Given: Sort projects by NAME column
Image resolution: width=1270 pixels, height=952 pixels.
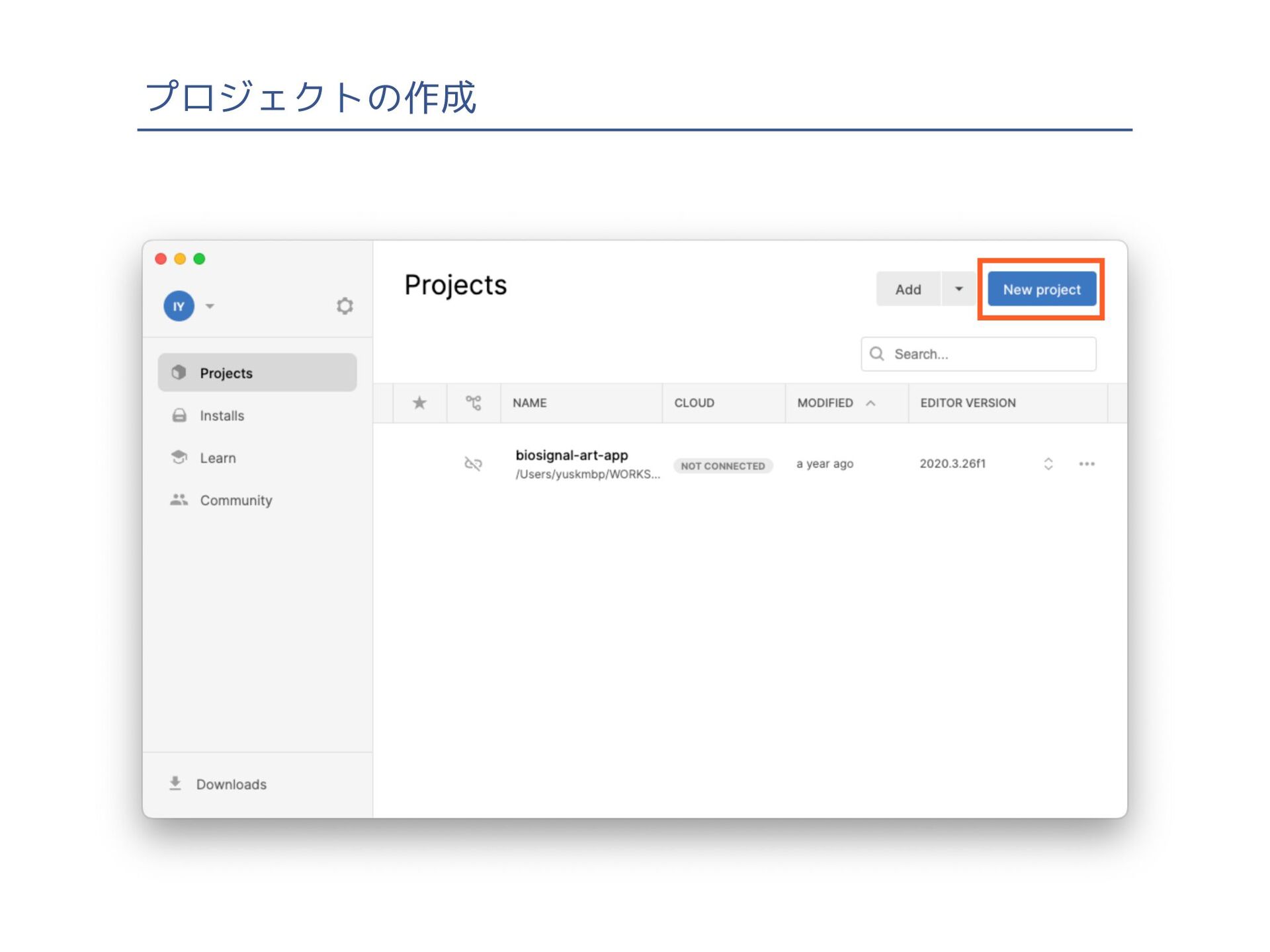Looking at the screenshot, I should click(530, 403).
